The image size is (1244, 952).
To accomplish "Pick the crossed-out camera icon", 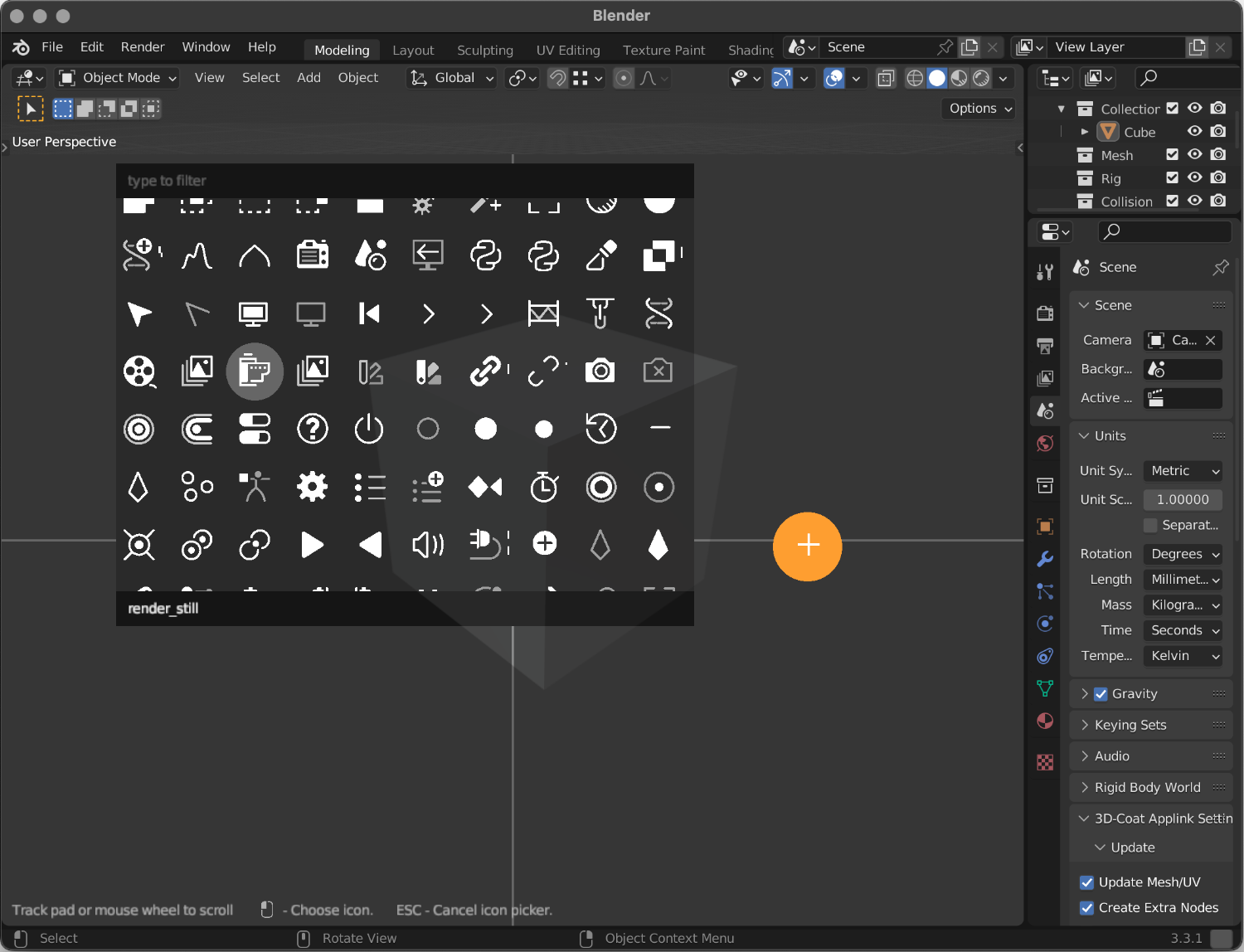I will pos(658,371).
